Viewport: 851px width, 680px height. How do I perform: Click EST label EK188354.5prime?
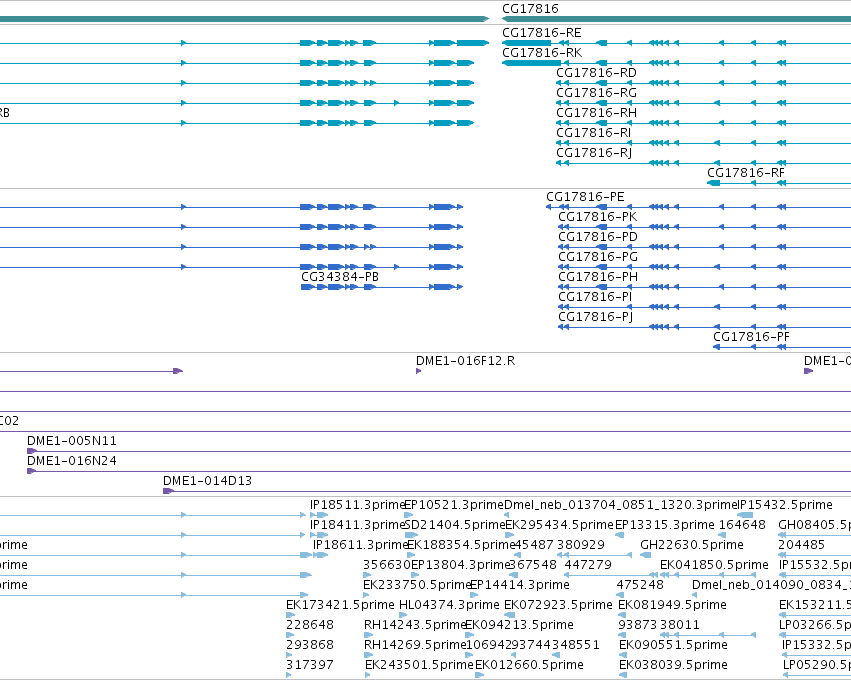(461, 545)
